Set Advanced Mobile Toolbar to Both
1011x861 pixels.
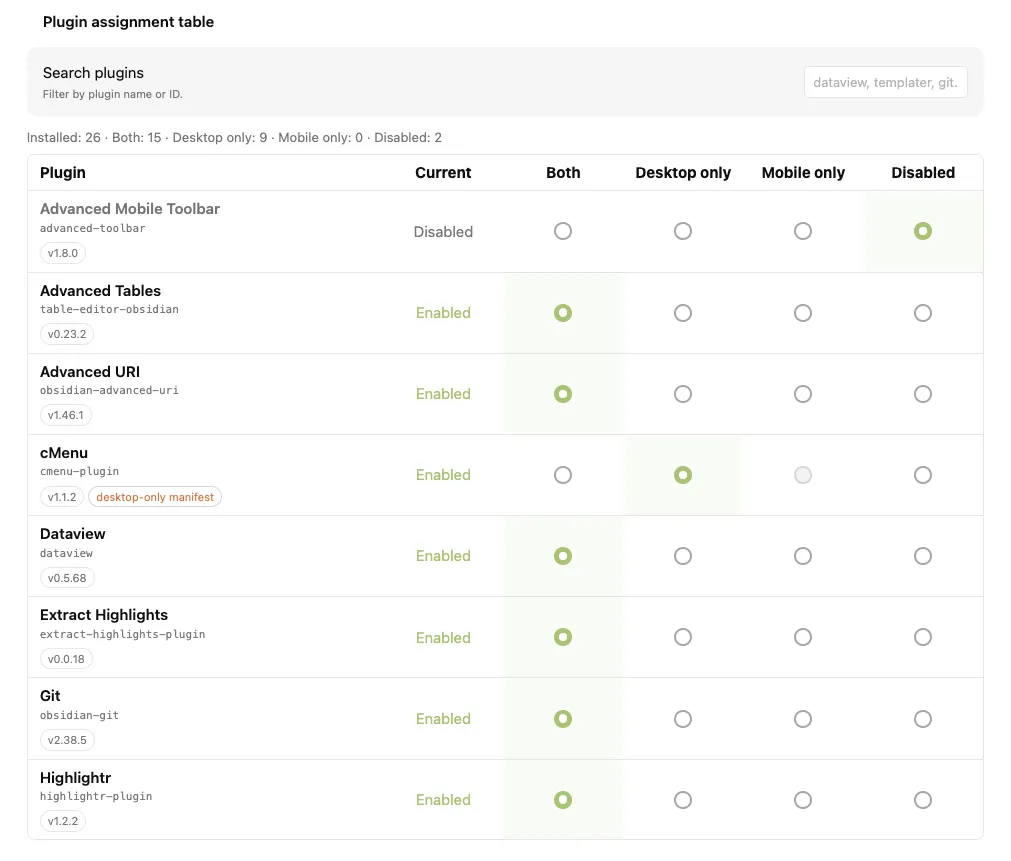(x=563, y=231)
